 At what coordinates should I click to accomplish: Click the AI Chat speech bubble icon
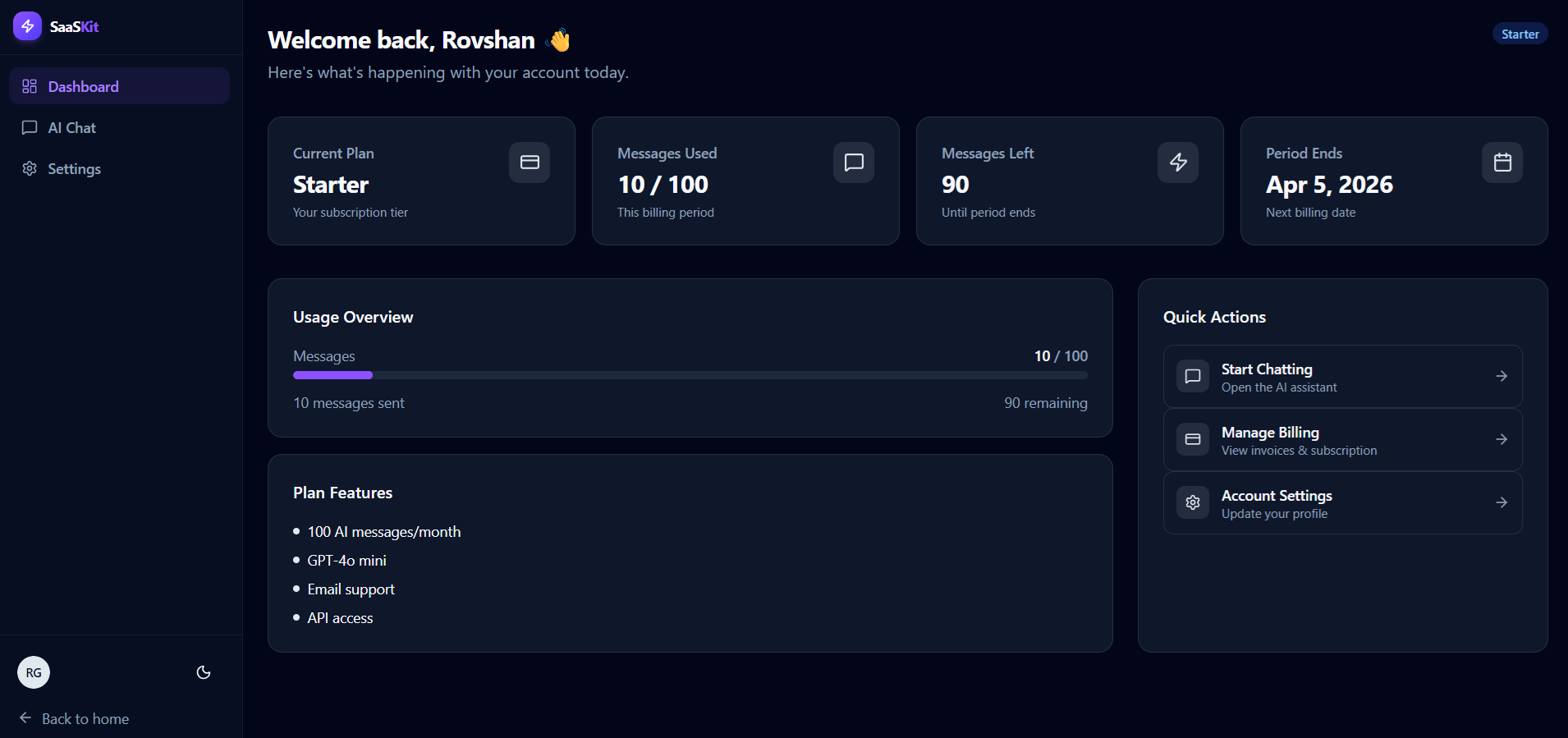(x=30, y=127)
